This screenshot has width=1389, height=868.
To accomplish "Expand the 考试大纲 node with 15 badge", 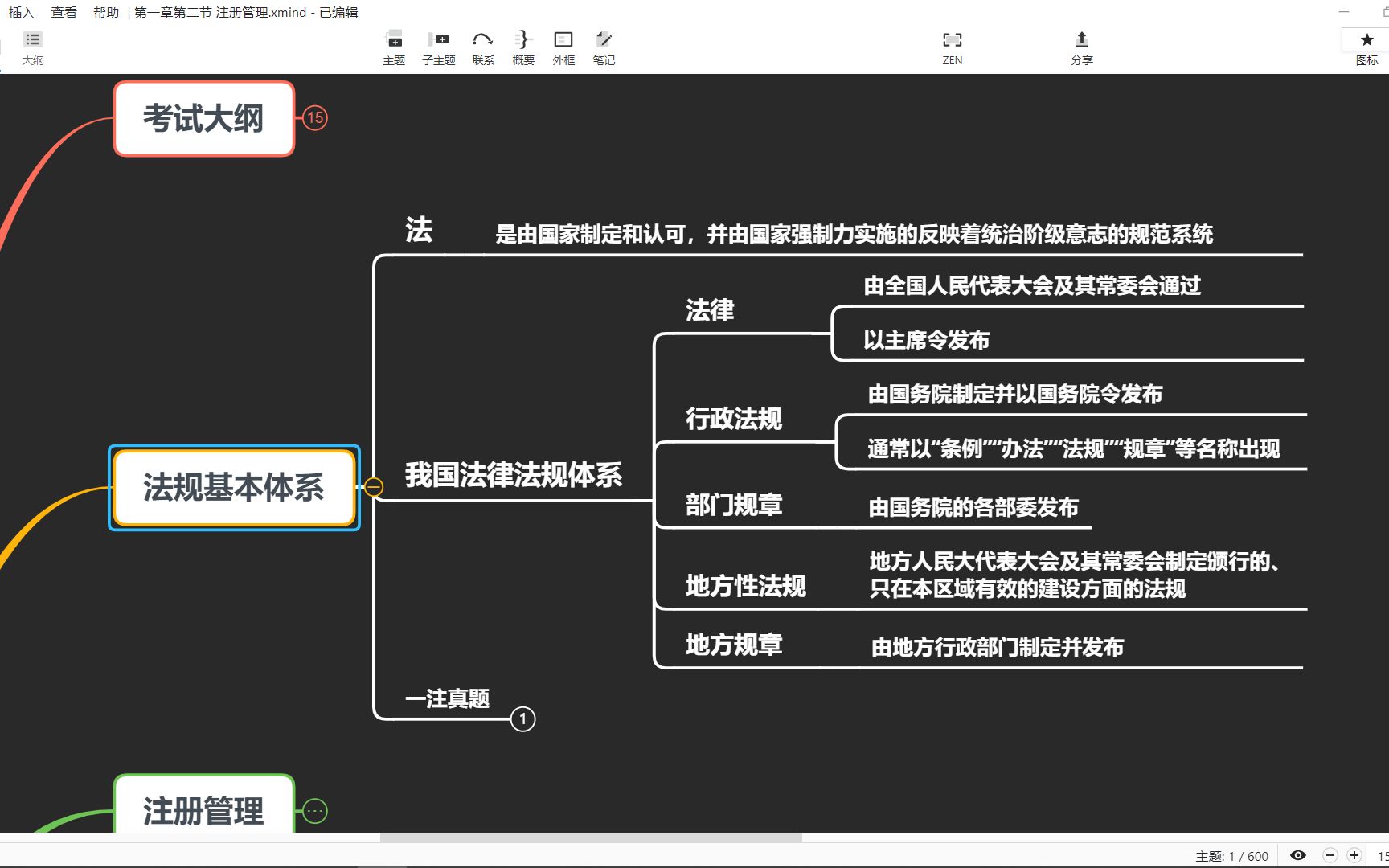I will (315, 118).
